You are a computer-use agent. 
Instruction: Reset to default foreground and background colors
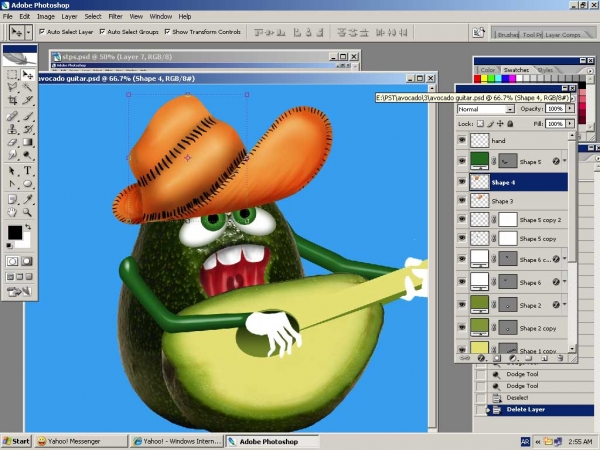[x=9, y=246]
